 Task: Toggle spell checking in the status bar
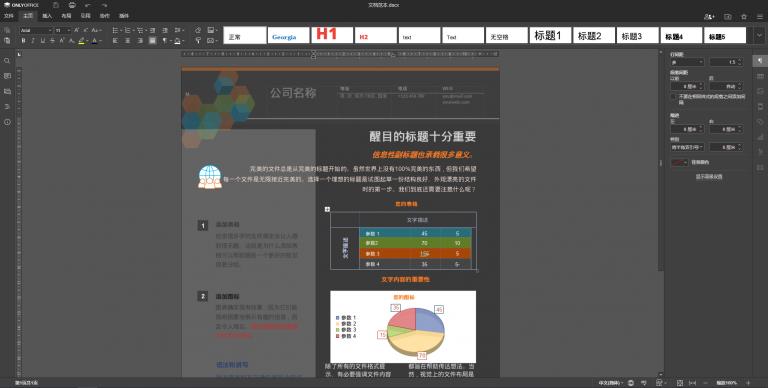(644, 383)
